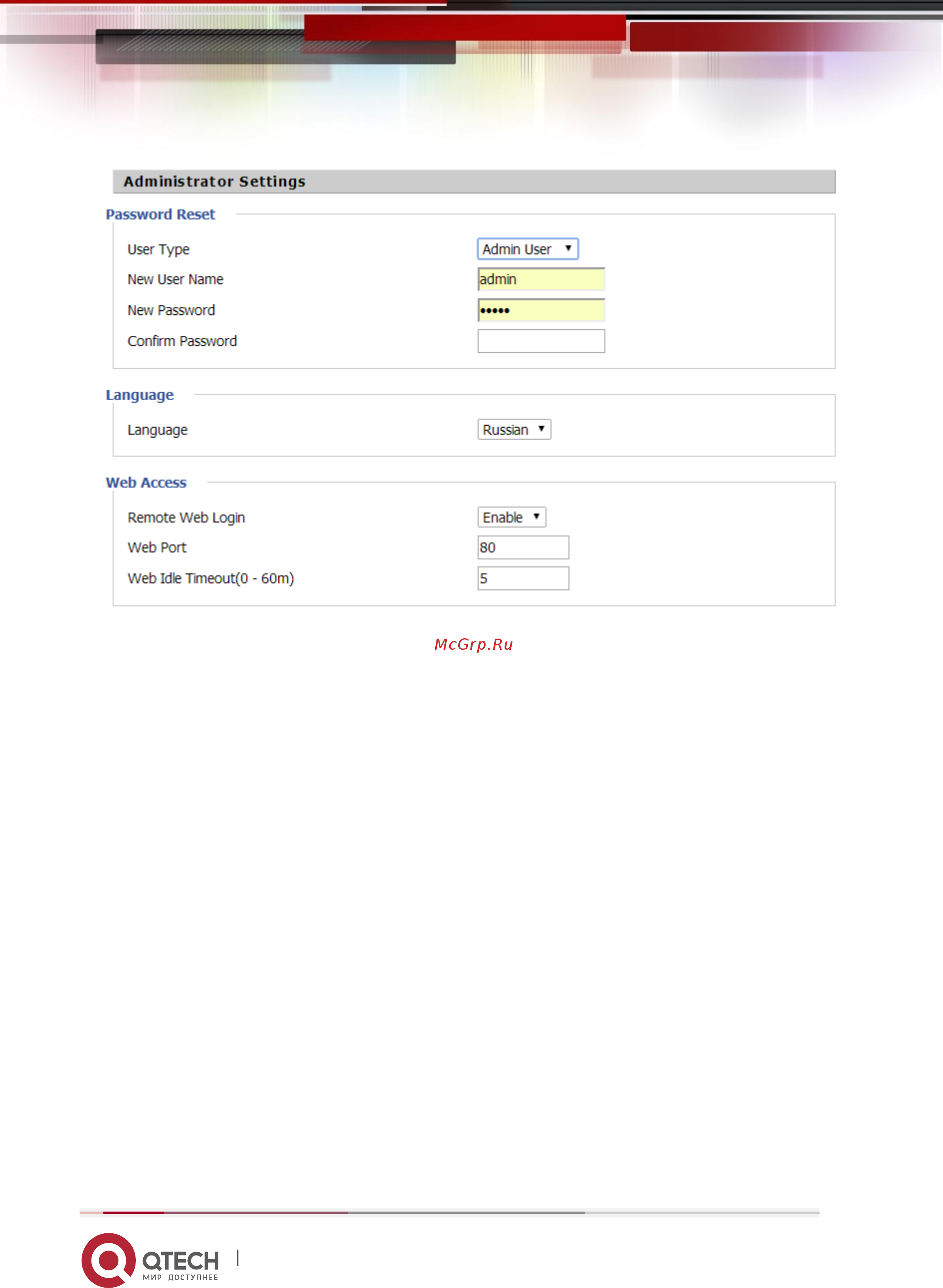Click the Language section heading
Screen dimensions: 943x1288
point(139,395)
